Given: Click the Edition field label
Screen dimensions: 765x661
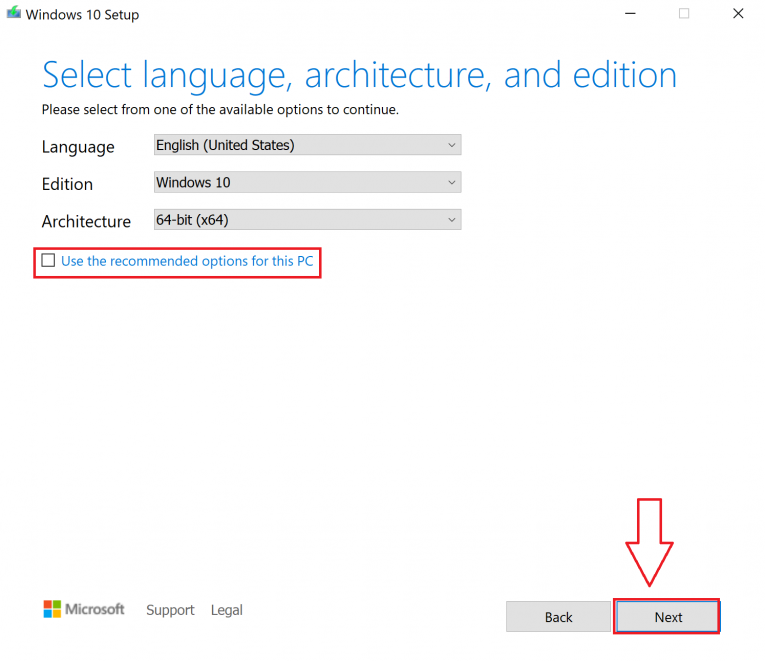Looking at the screenshot, I should point(67,184).
